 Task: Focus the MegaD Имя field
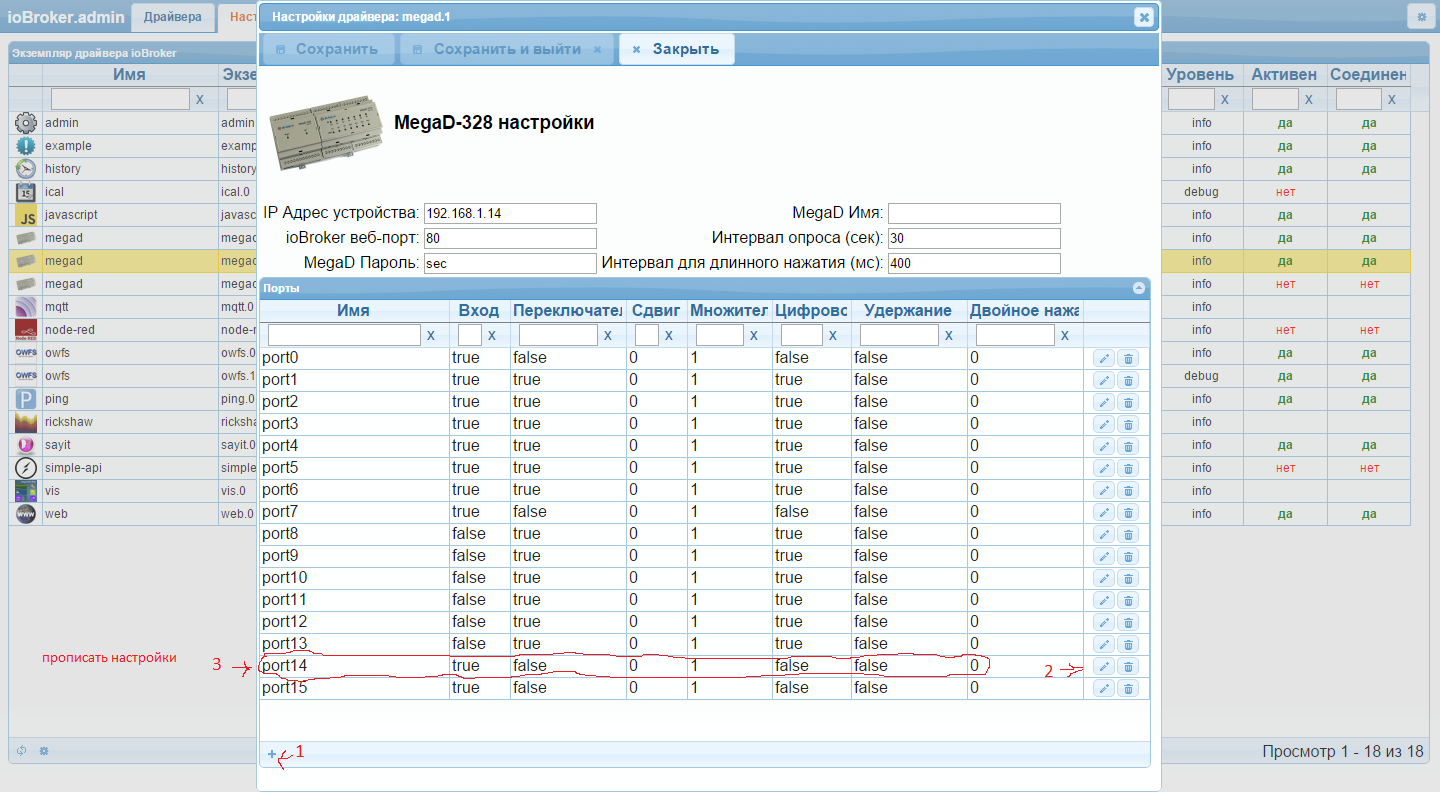[974, 213]
